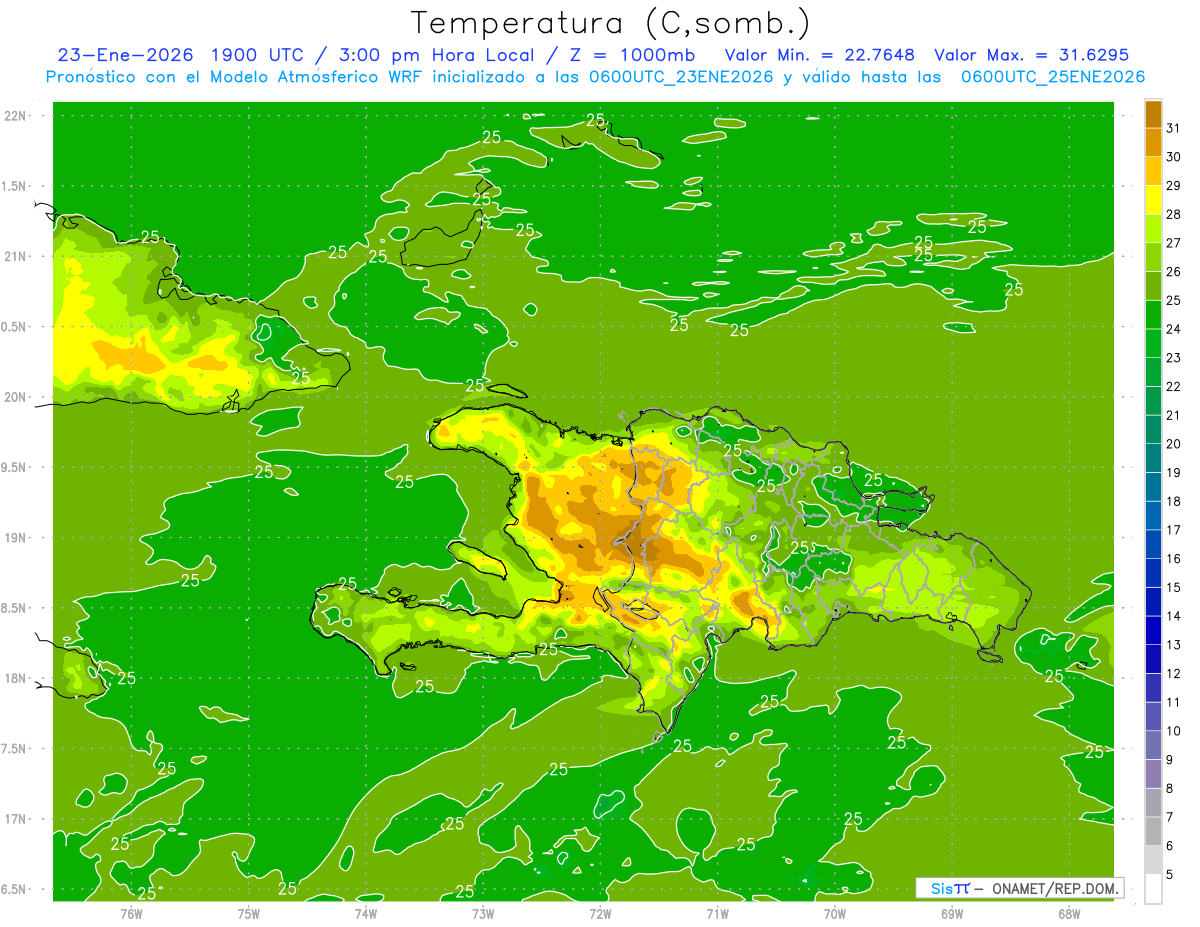
Task: Click the lime swatch between 27 and 28
Action: click(x=1153, y=228)
